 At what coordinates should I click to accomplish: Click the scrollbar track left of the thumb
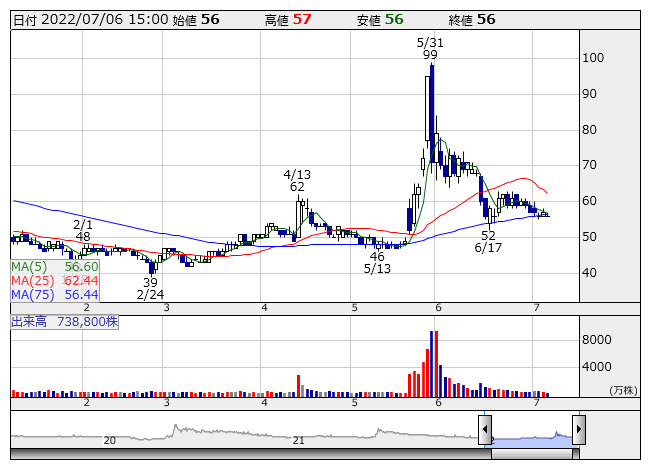click(250, 454)
